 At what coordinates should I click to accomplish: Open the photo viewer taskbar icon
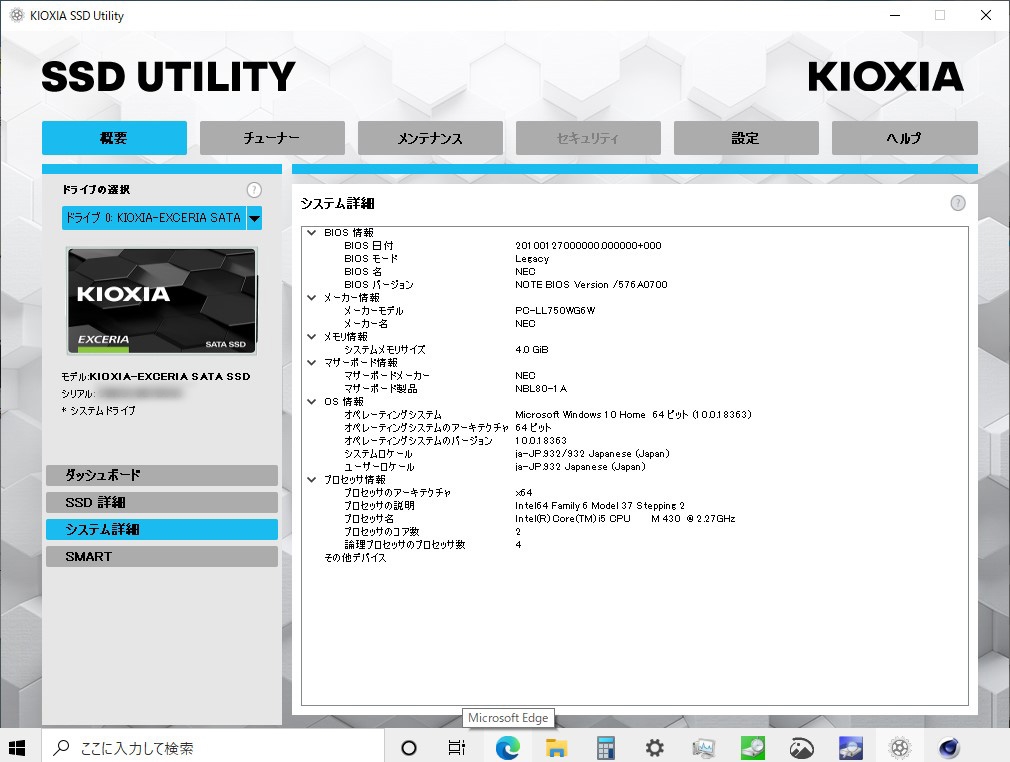802,748
